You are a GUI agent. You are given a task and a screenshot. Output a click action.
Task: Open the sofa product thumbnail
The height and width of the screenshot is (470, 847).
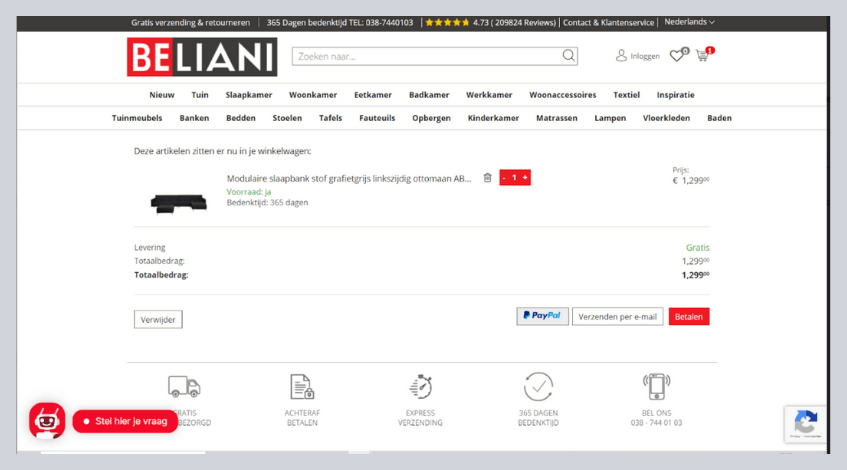coord(178,202)
